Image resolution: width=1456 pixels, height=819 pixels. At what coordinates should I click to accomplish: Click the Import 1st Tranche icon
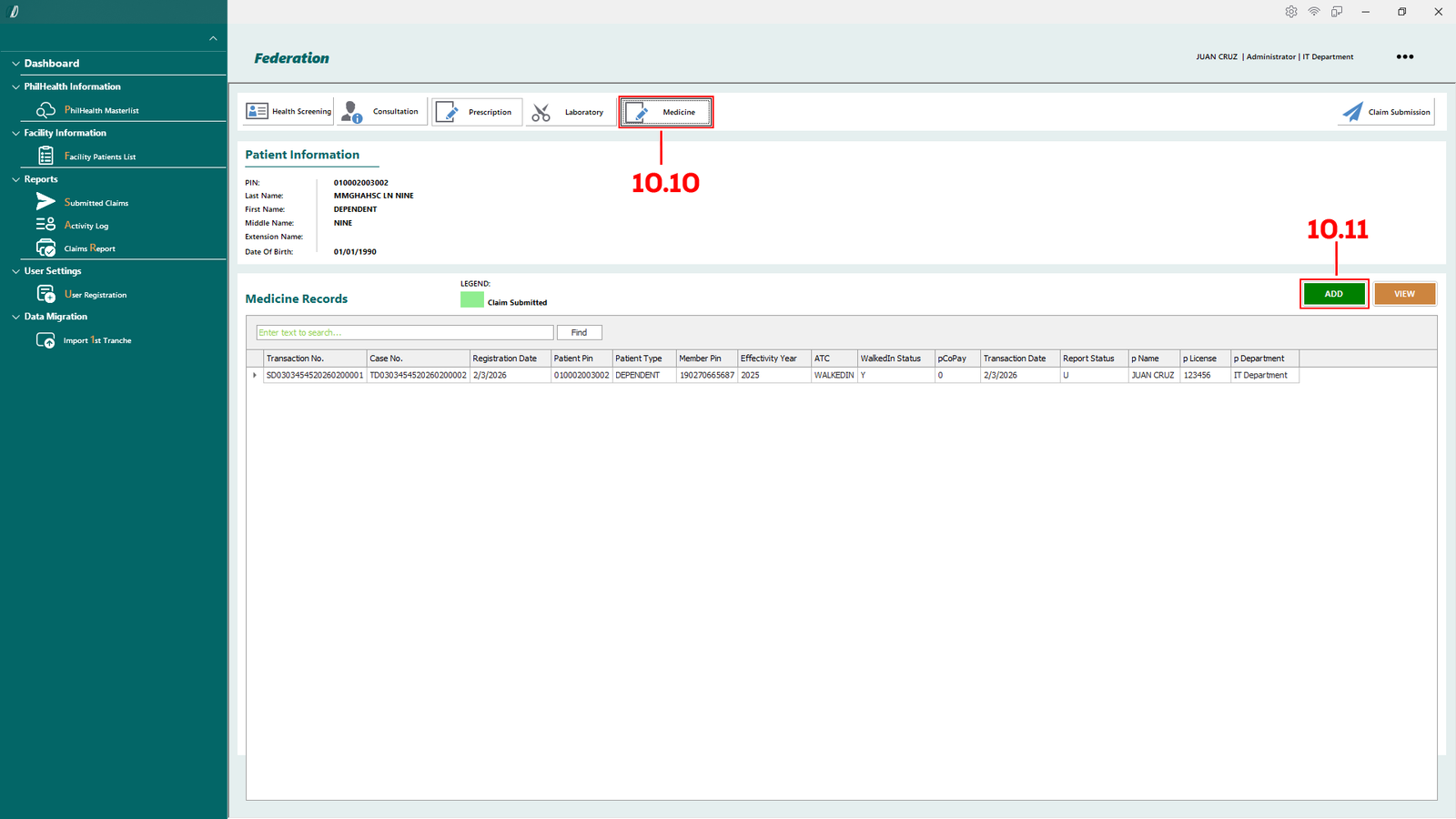coord(45,340)
